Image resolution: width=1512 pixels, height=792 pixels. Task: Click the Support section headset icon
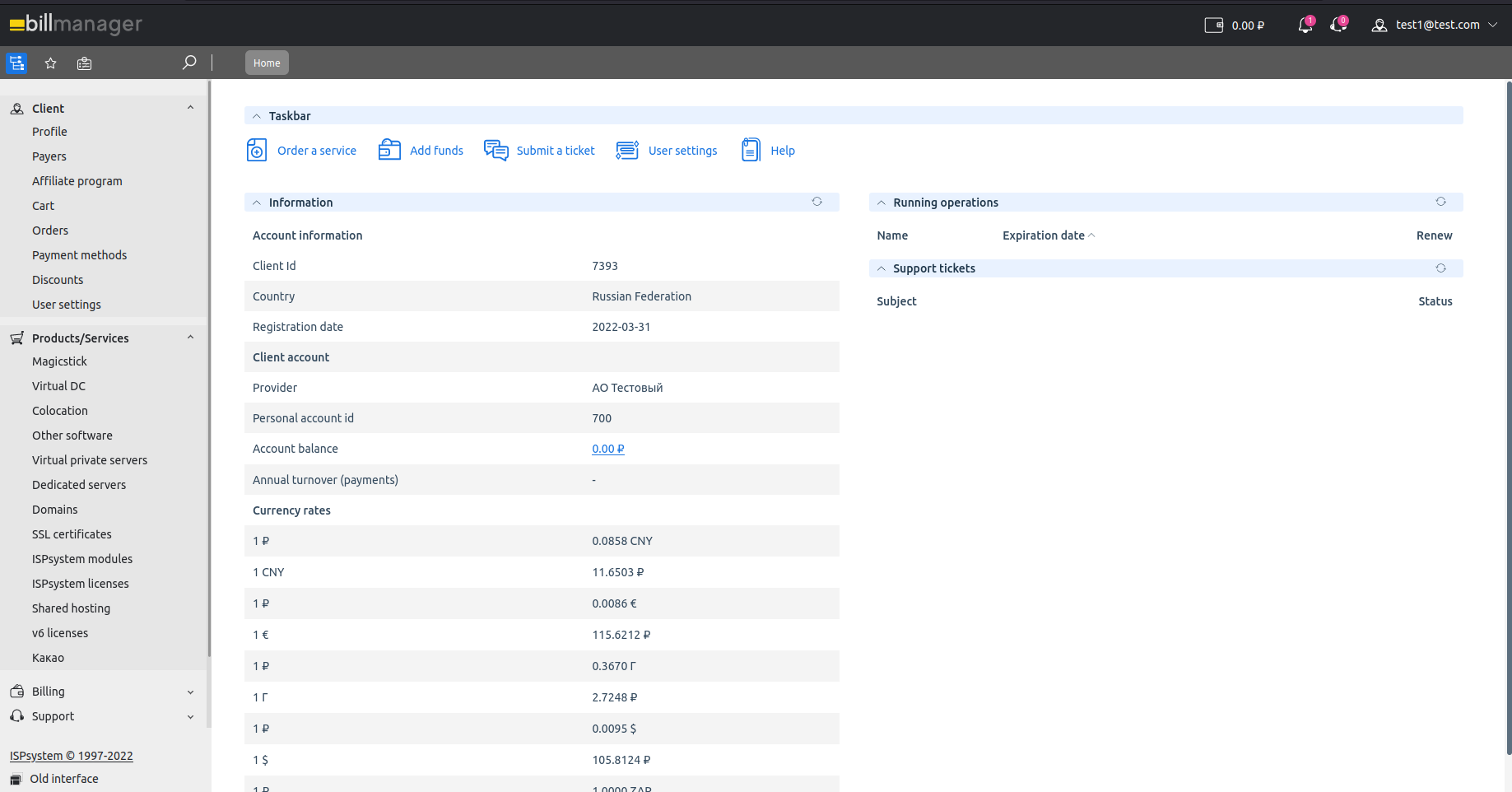click(x=17, y=716)
